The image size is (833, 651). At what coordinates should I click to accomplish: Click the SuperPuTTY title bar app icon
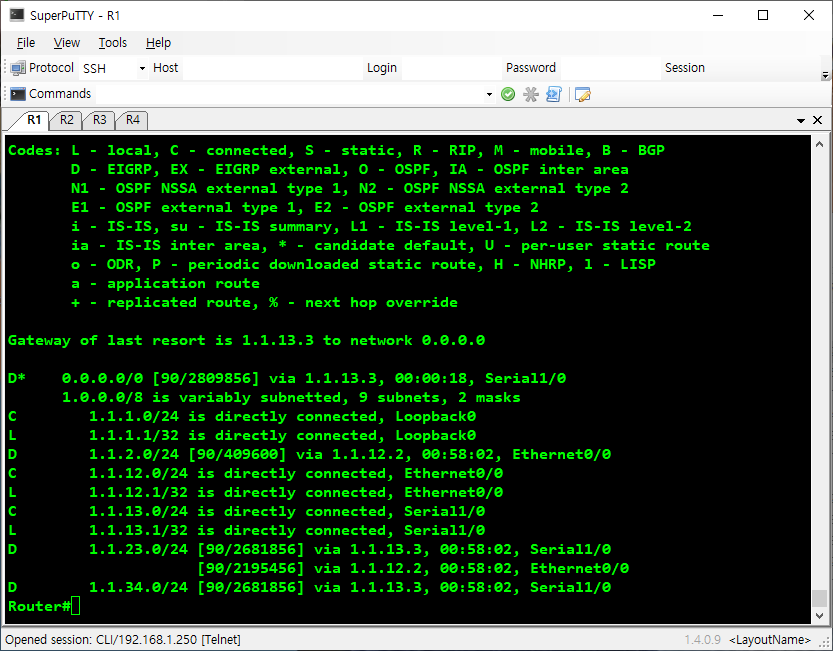pos(17,15)
